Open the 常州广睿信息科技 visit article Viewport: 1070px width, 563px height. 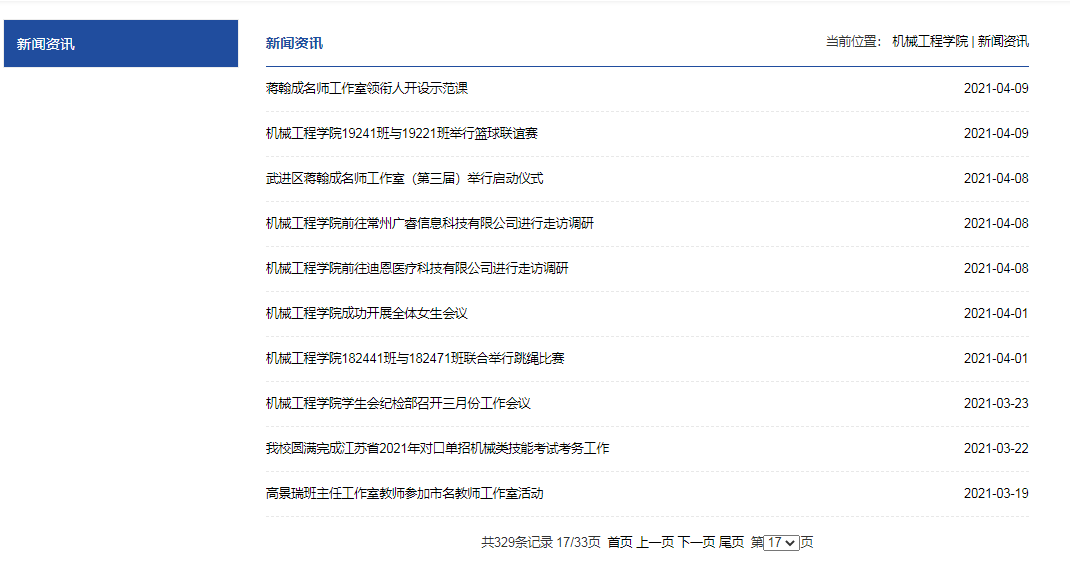click(429, 223)
